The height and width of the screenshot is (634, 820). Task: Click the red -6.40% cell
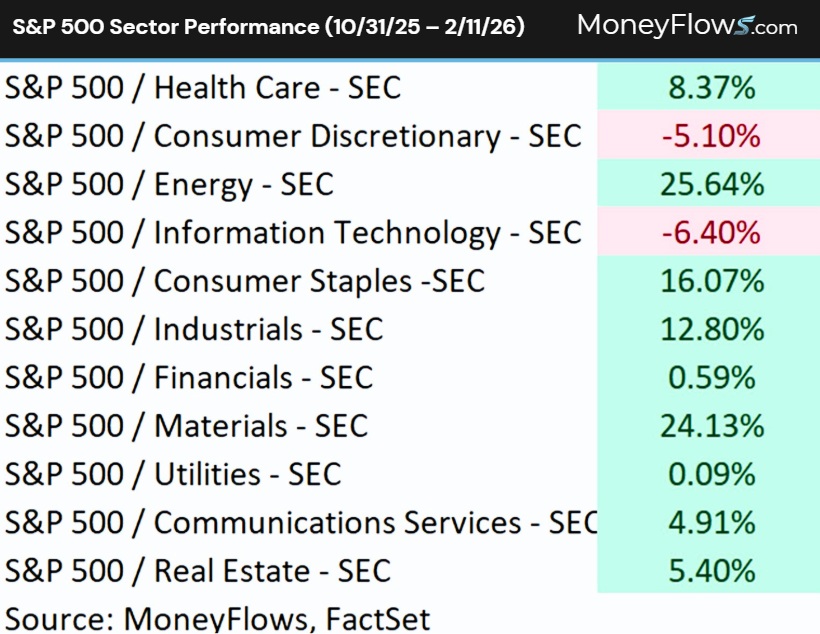point(711,233)
